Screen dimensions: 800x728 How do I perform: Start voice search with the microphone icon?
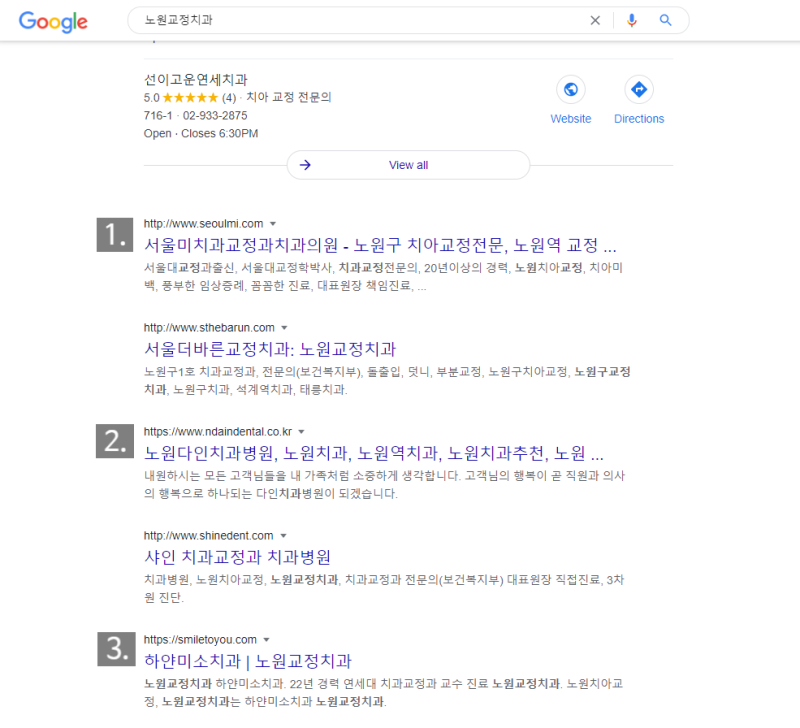631,20
